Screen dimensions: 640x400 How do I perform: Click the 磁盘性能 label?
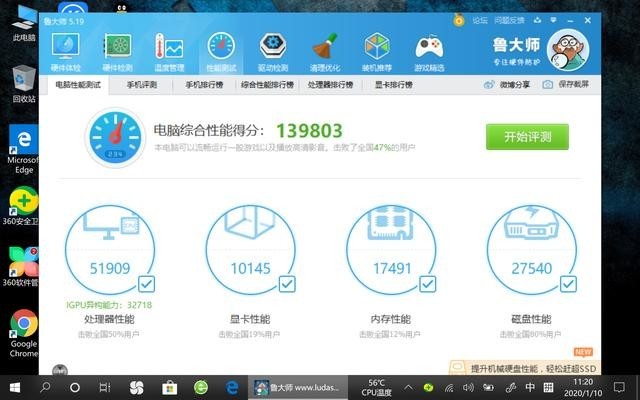point(531,319)
